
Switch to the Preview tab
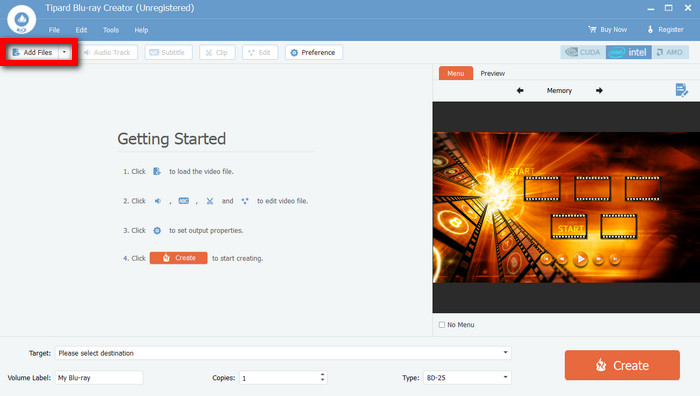click(x=492, y=73)
